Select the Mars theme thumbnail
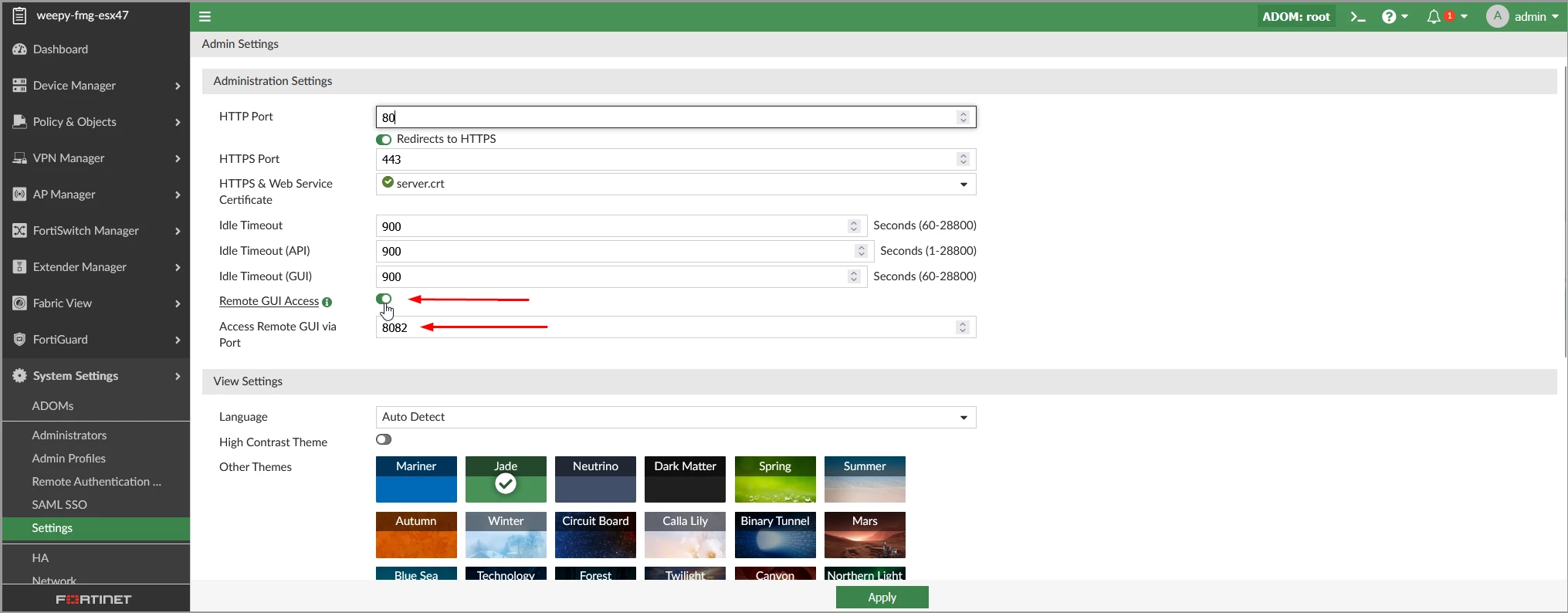1568x613 pixels. tap(865, 535)
